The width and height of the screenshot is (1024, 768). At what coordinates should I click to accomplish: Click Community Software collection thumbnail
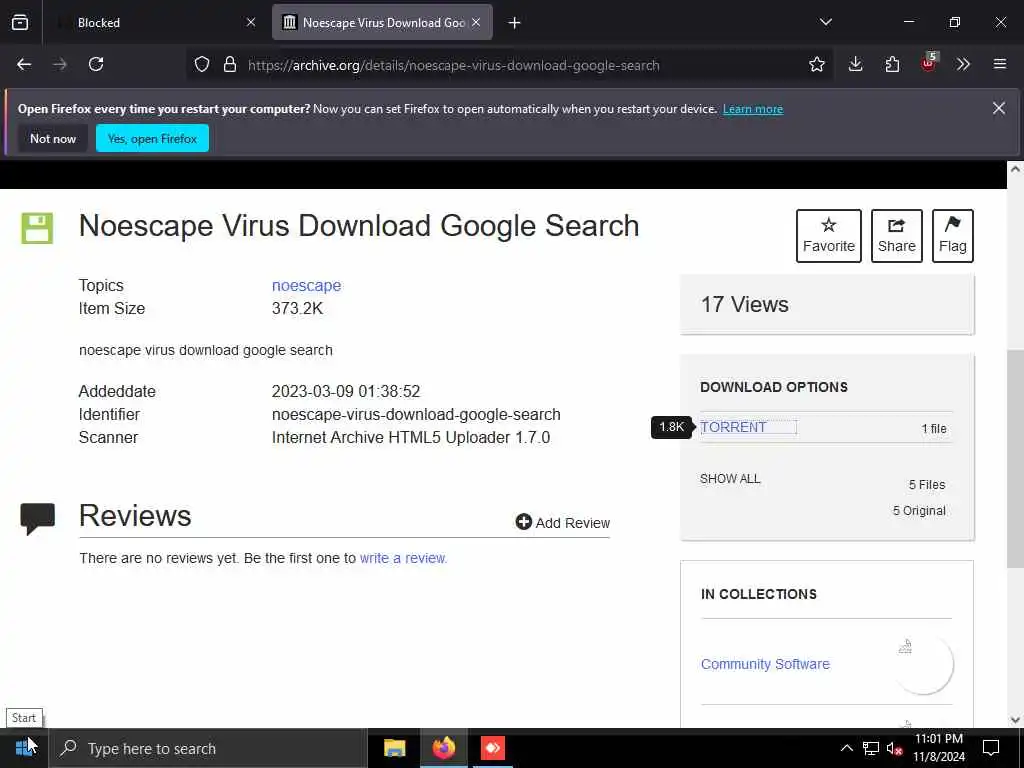pos(923,664)
